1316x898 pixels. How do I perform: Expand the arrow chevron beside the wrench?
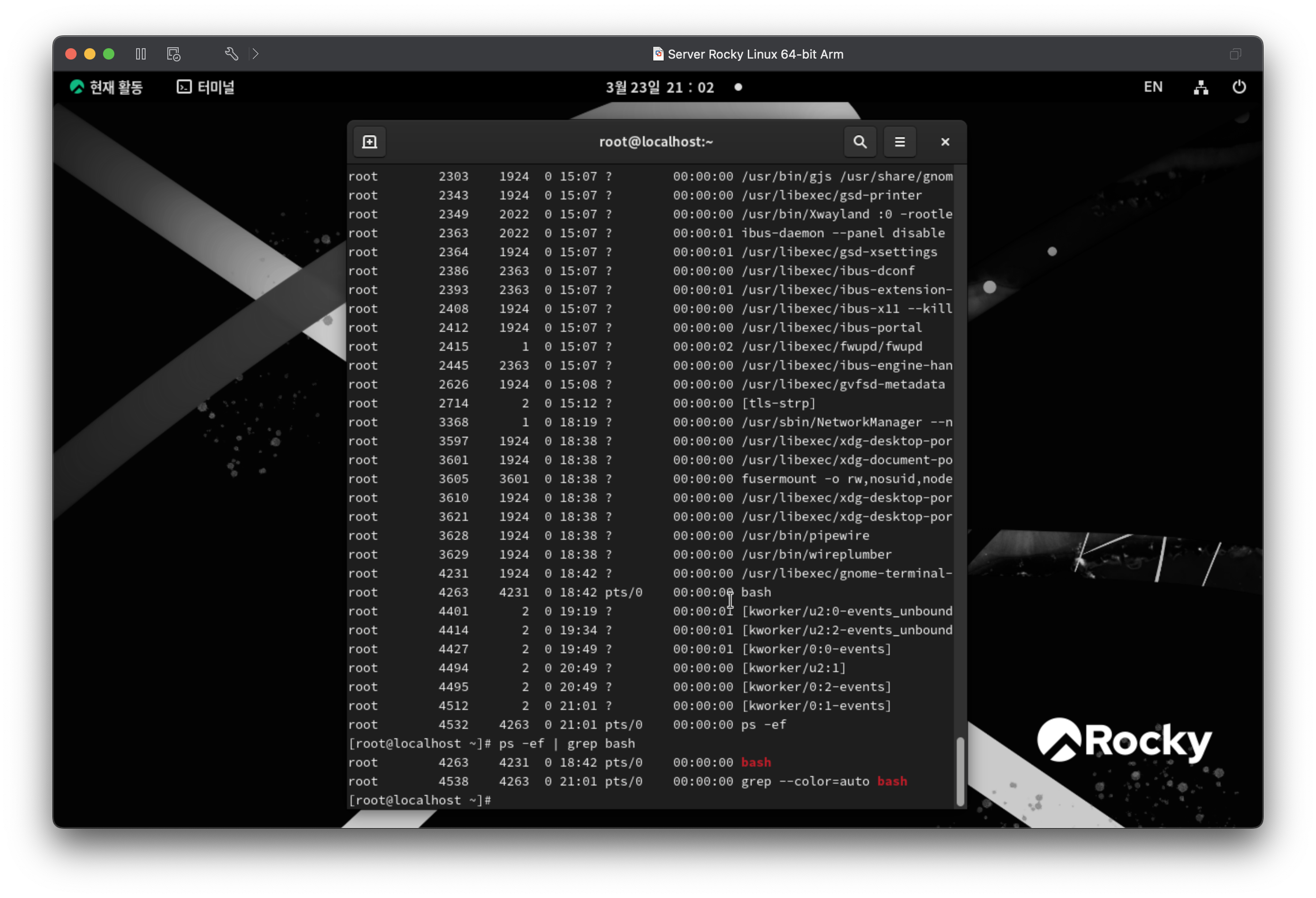click(x=255, y=54)
